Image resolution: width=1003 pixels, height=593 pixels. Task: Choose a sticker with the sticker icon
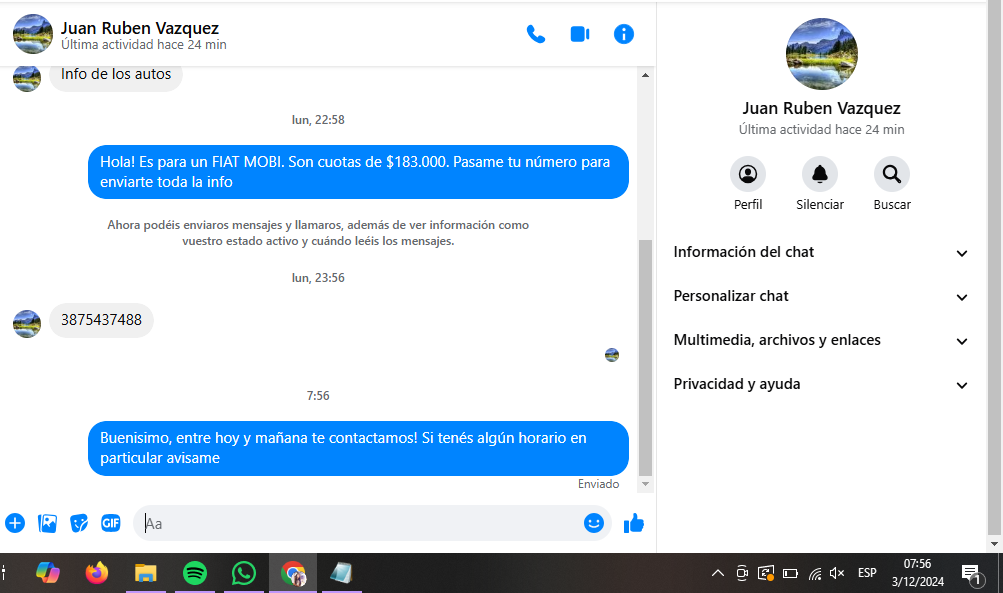79,523
